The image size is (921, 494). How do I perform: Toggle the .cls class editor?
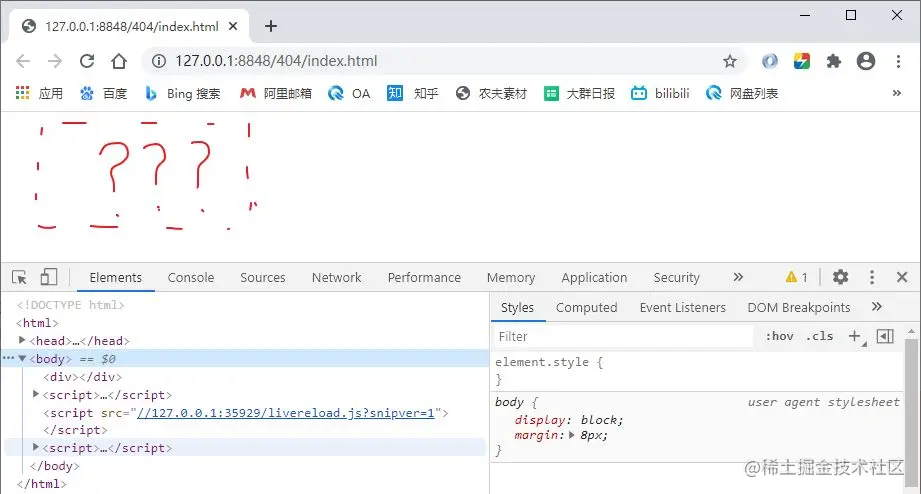pos(819,337)
